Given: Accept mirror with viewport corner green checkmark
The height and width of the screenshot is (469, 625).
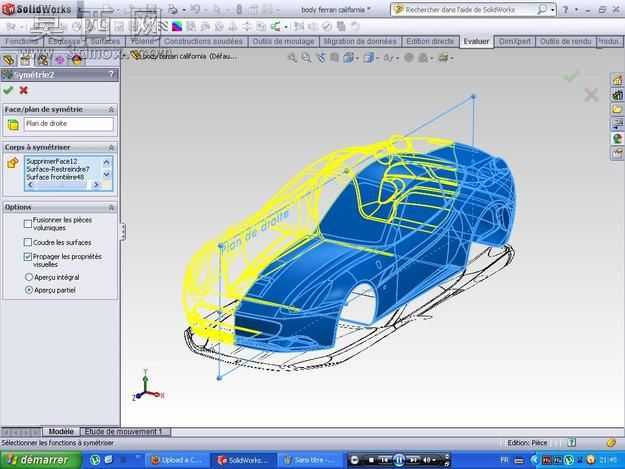Looking at the screenshot, I should point(570,76).
